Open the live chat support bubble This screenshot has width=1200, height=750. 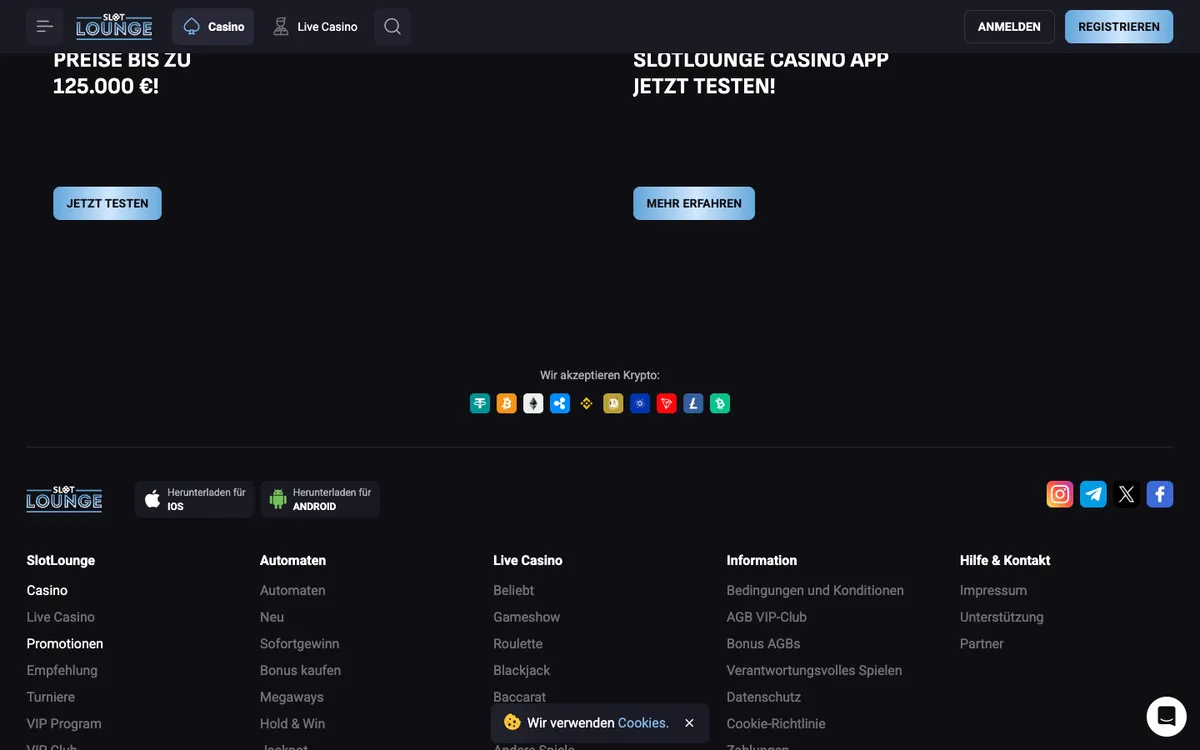coord(1166,717)
